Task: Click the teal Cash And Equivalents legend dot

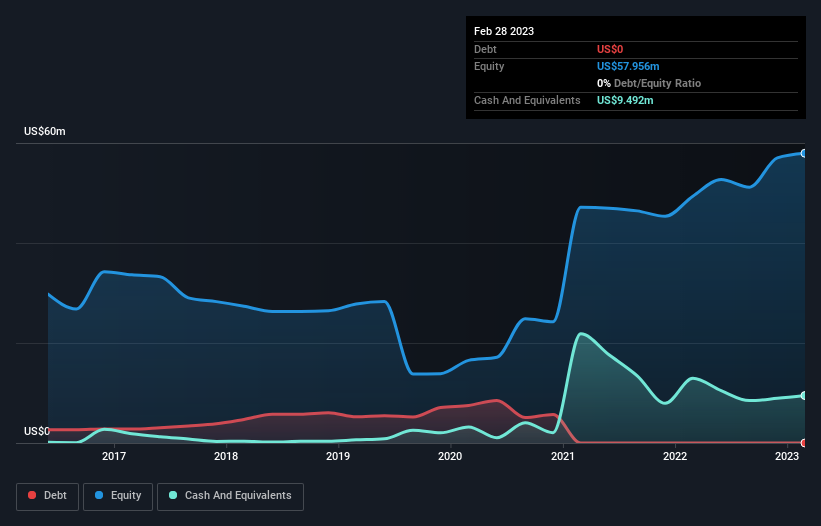Action: 173,495
